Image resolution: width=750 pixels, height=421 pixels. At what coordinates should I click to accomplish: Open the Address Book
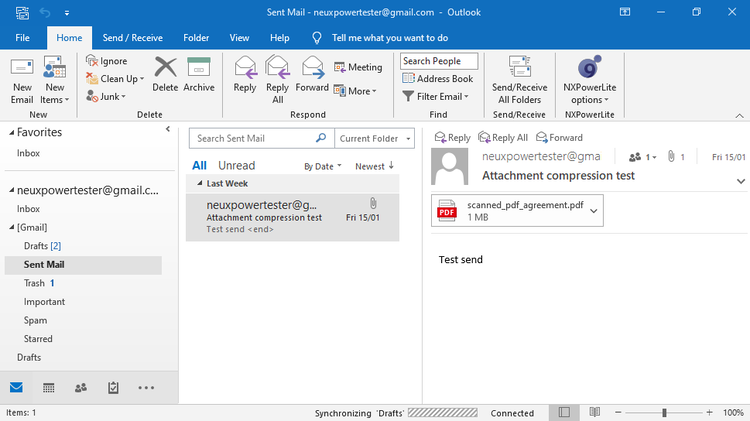[x=438, y=78]
